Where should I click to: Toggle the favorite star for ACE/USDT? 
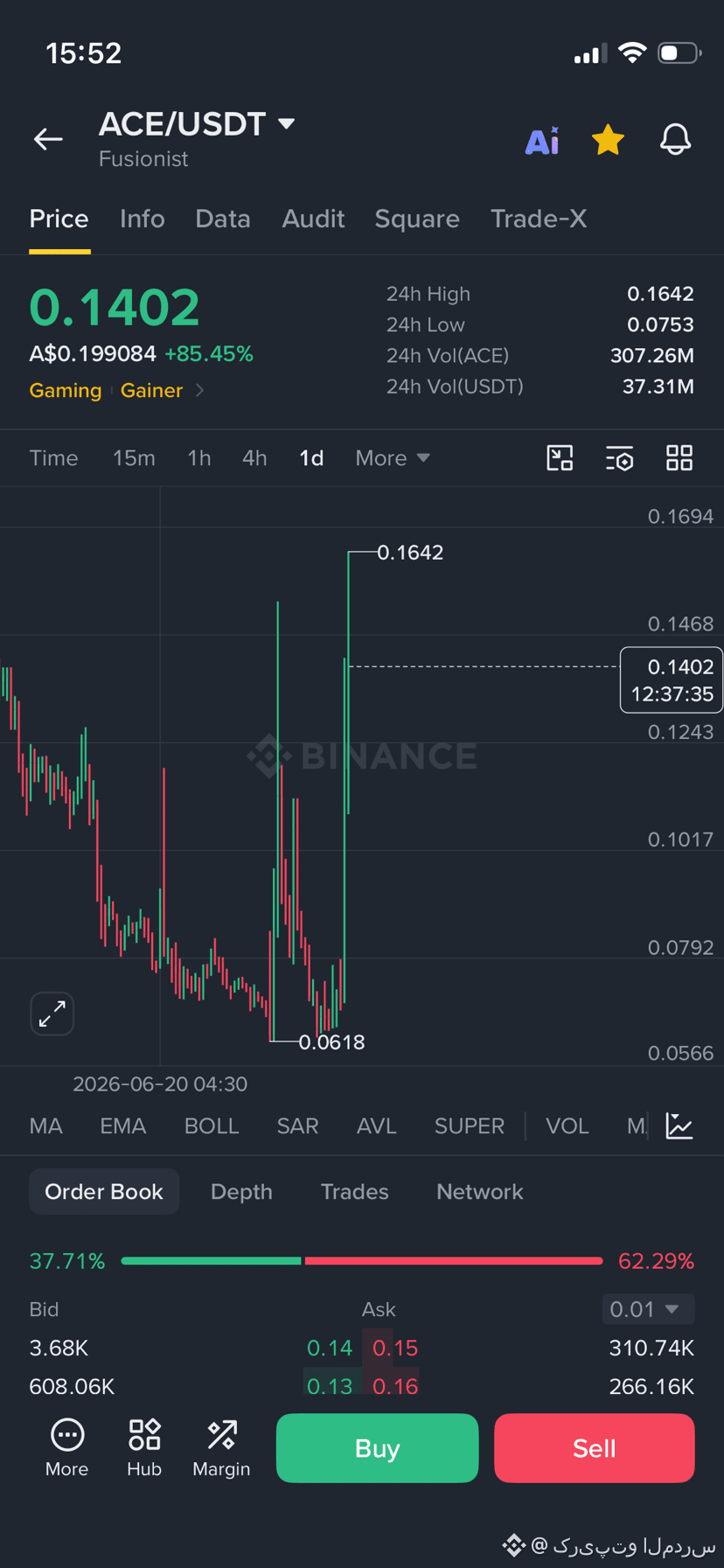[x=608, y=139]
